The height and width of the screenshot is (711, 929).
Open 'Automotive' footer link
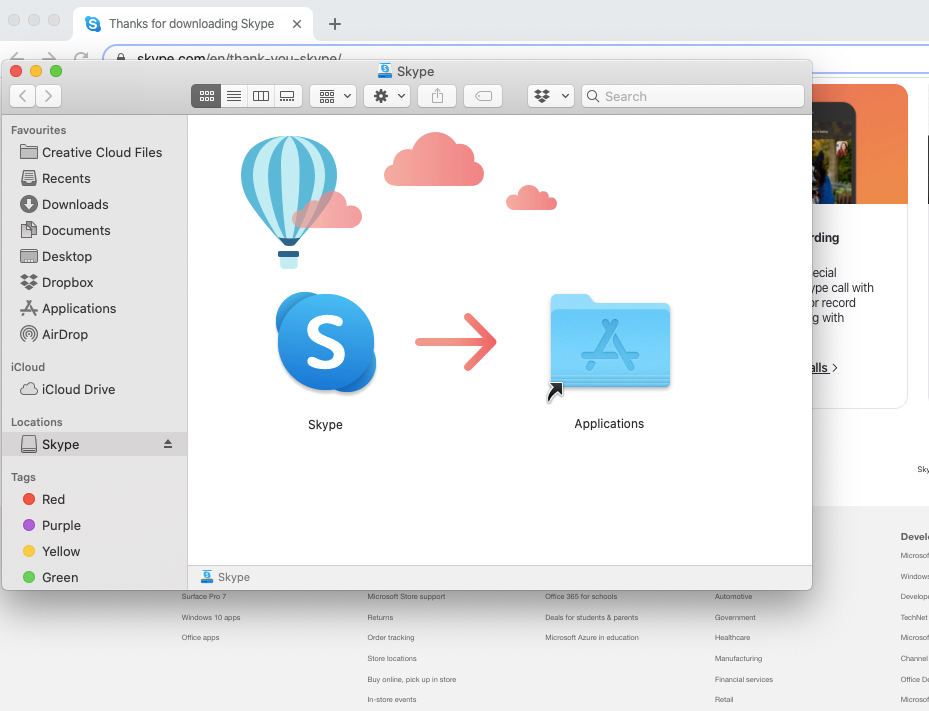tap(733, 597)
